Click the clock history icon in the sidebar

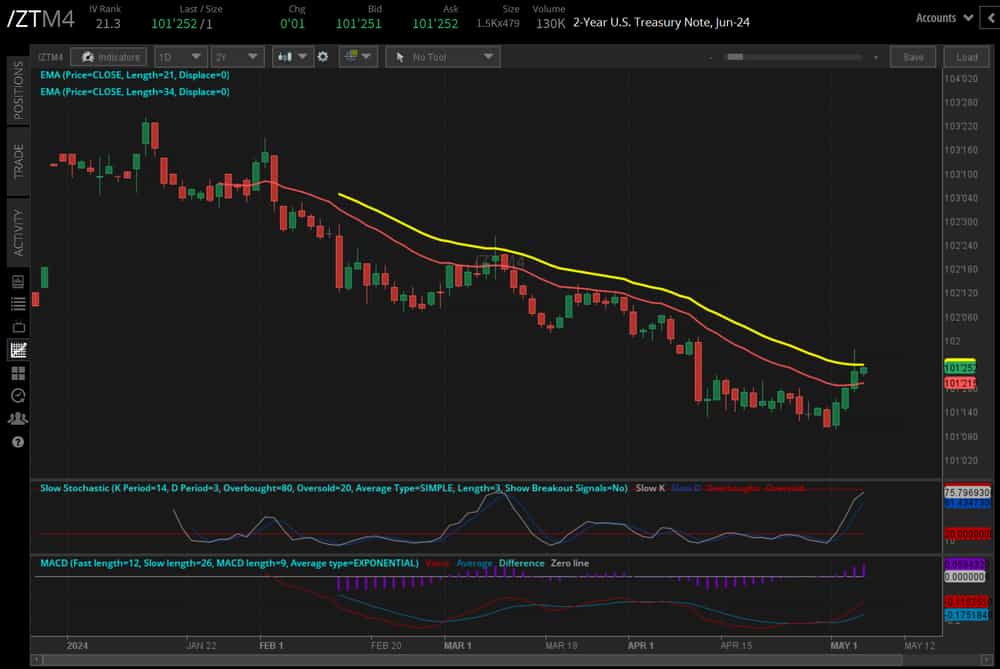17,395
